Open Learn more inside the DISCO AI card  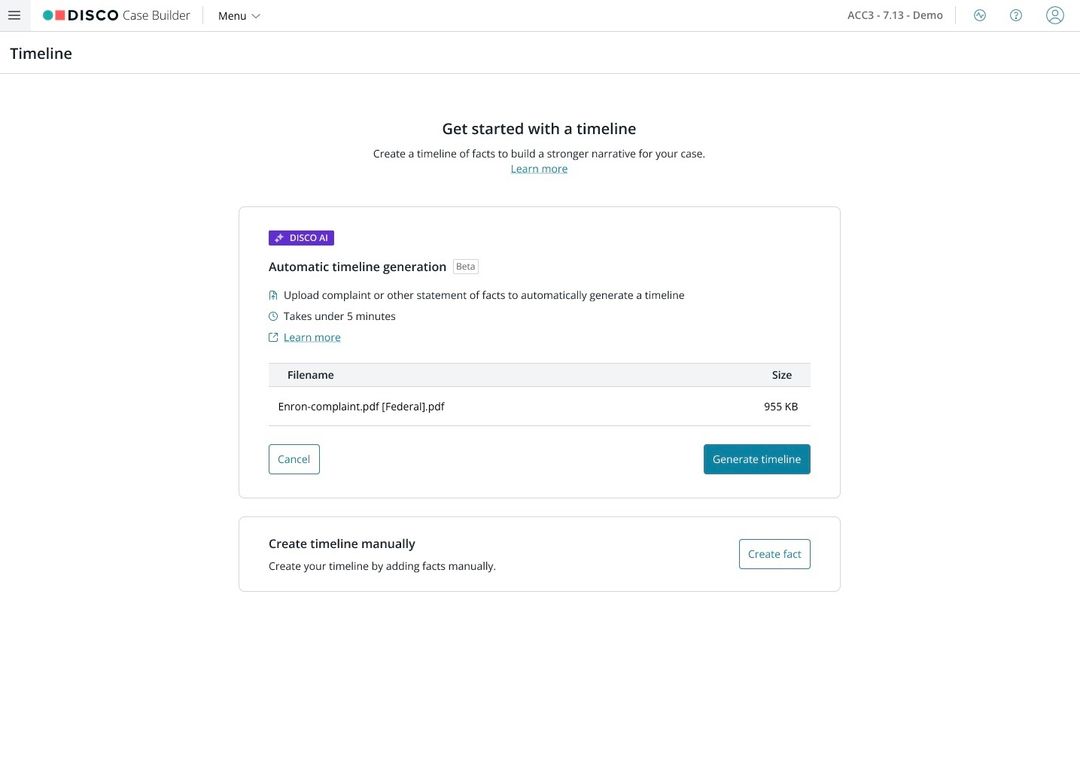[x=312, y=335]
